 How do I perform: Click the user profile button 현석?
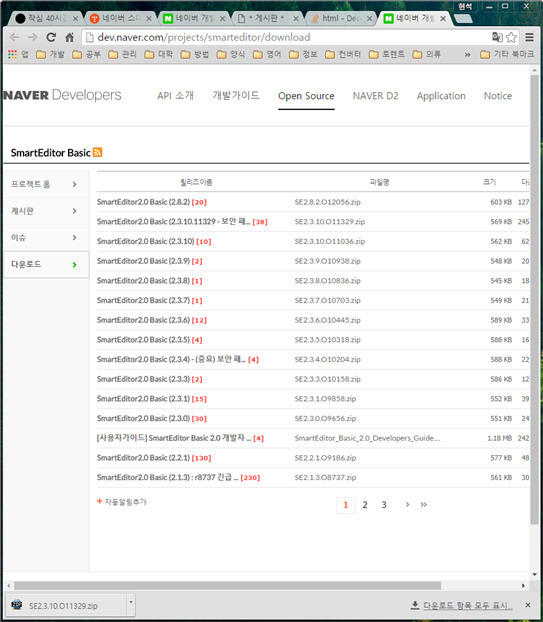(x=465, y=6)
